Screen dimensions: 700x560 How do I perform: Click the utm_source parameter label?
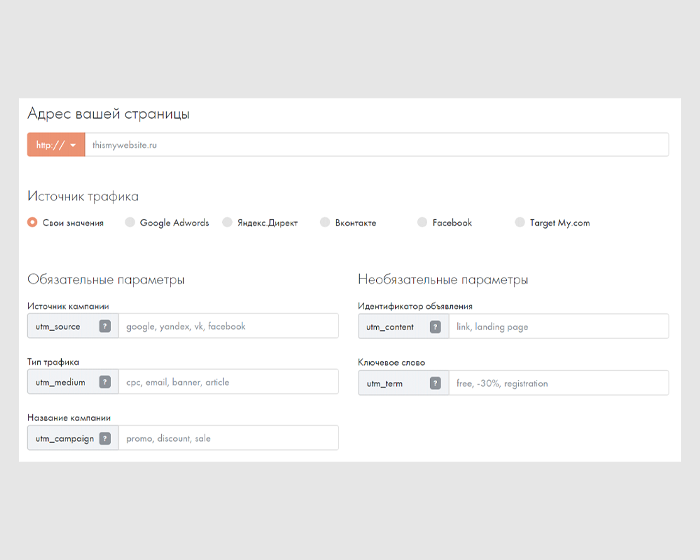pos(58,327)
